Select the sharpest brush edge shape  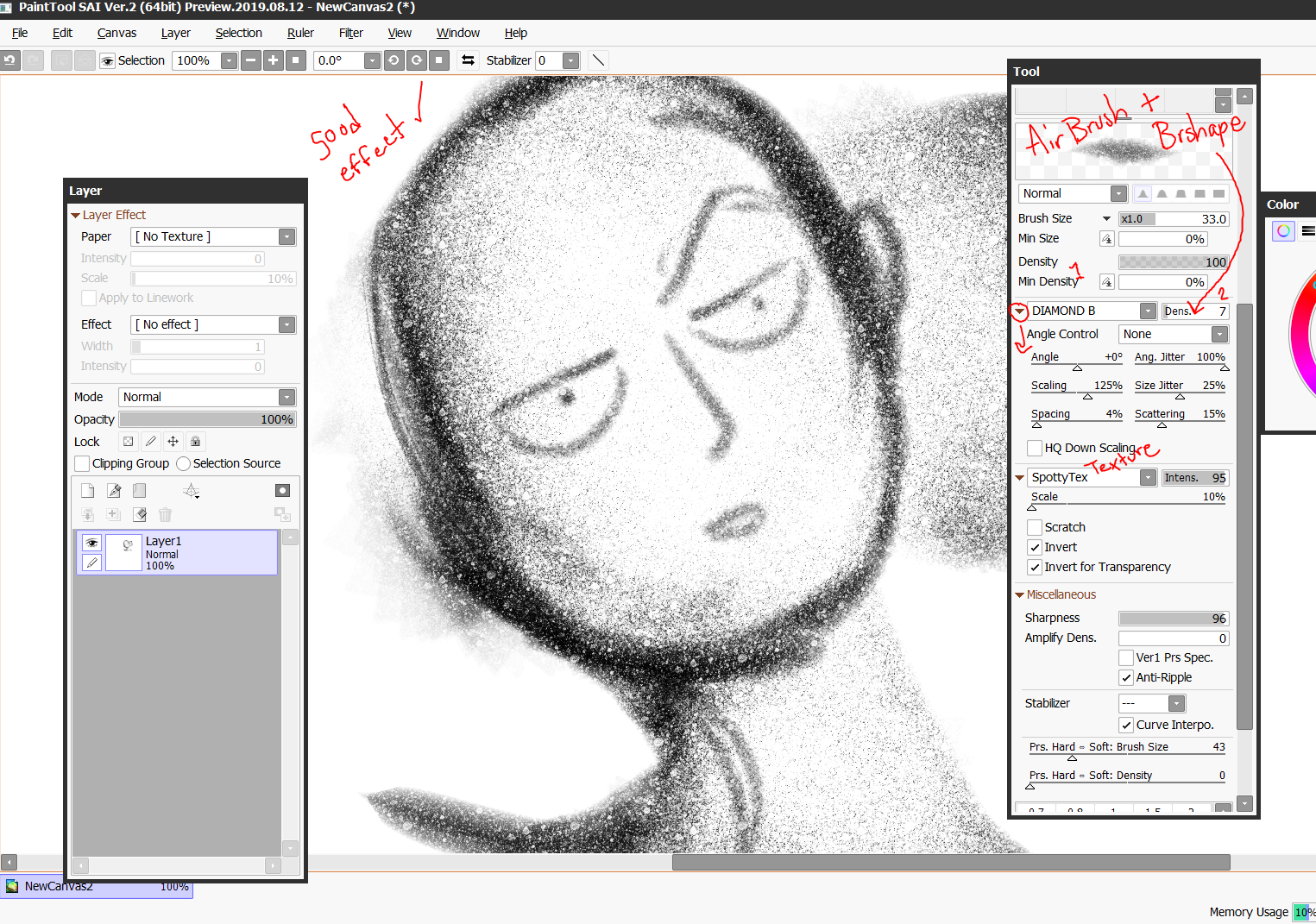[x=1143, y=194]
